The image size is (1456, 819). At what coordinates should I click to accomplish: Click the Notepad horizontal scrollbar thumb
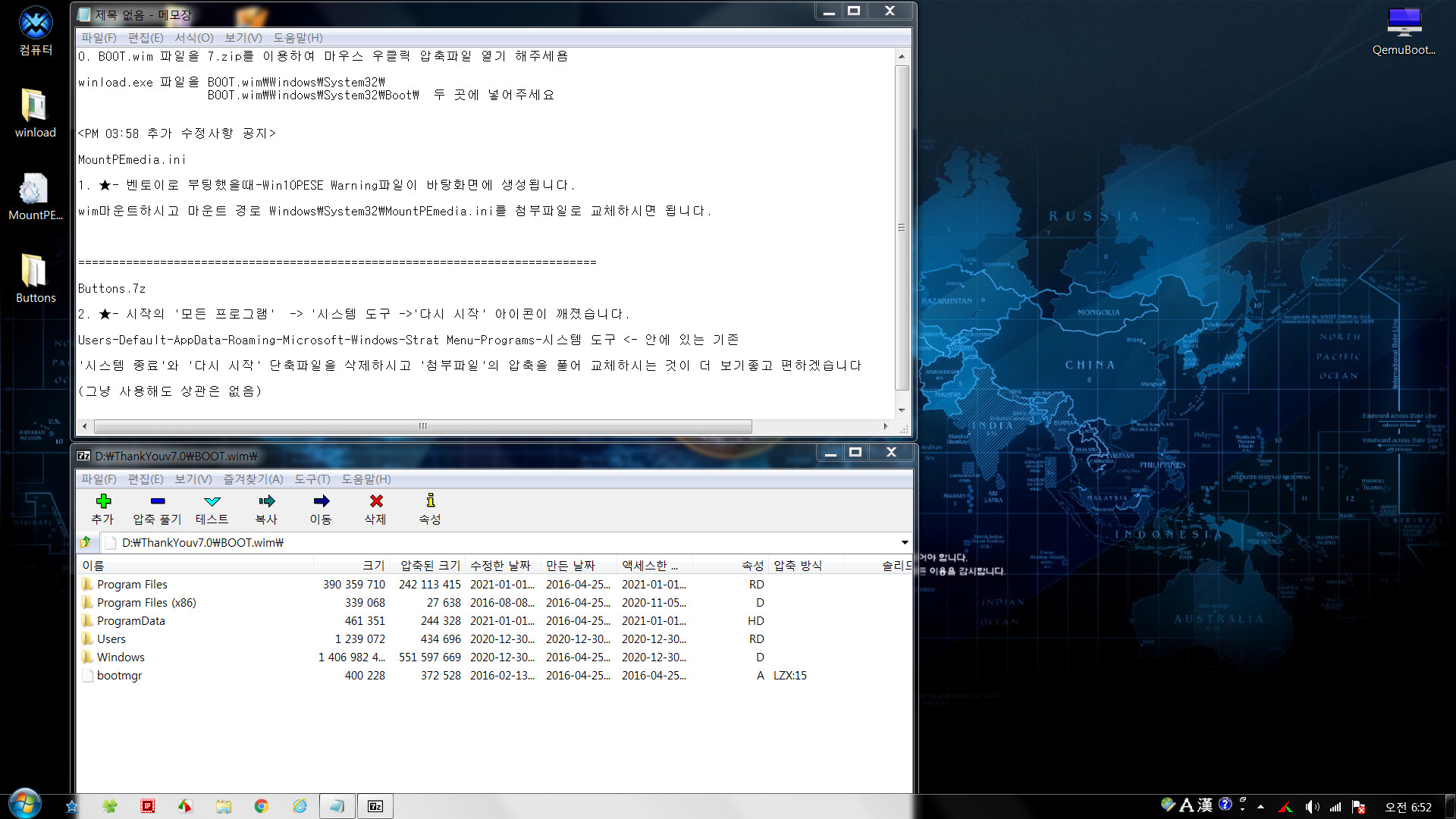point(423,426)
